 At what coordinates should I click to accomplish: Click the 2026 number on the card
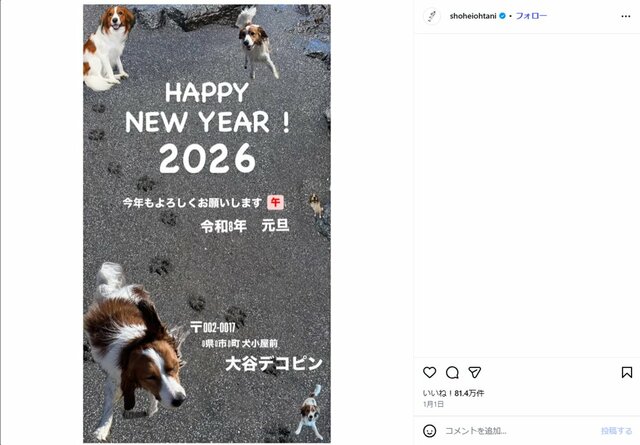pyautogui.click(x=207, y=158)
